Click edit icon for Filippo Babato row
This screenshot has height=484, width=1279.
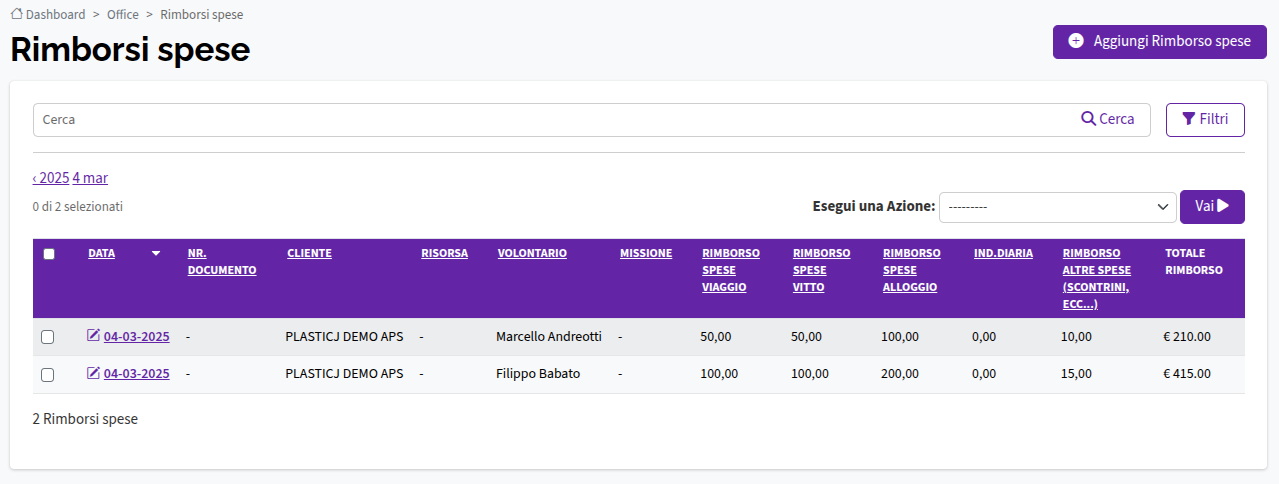93,373
